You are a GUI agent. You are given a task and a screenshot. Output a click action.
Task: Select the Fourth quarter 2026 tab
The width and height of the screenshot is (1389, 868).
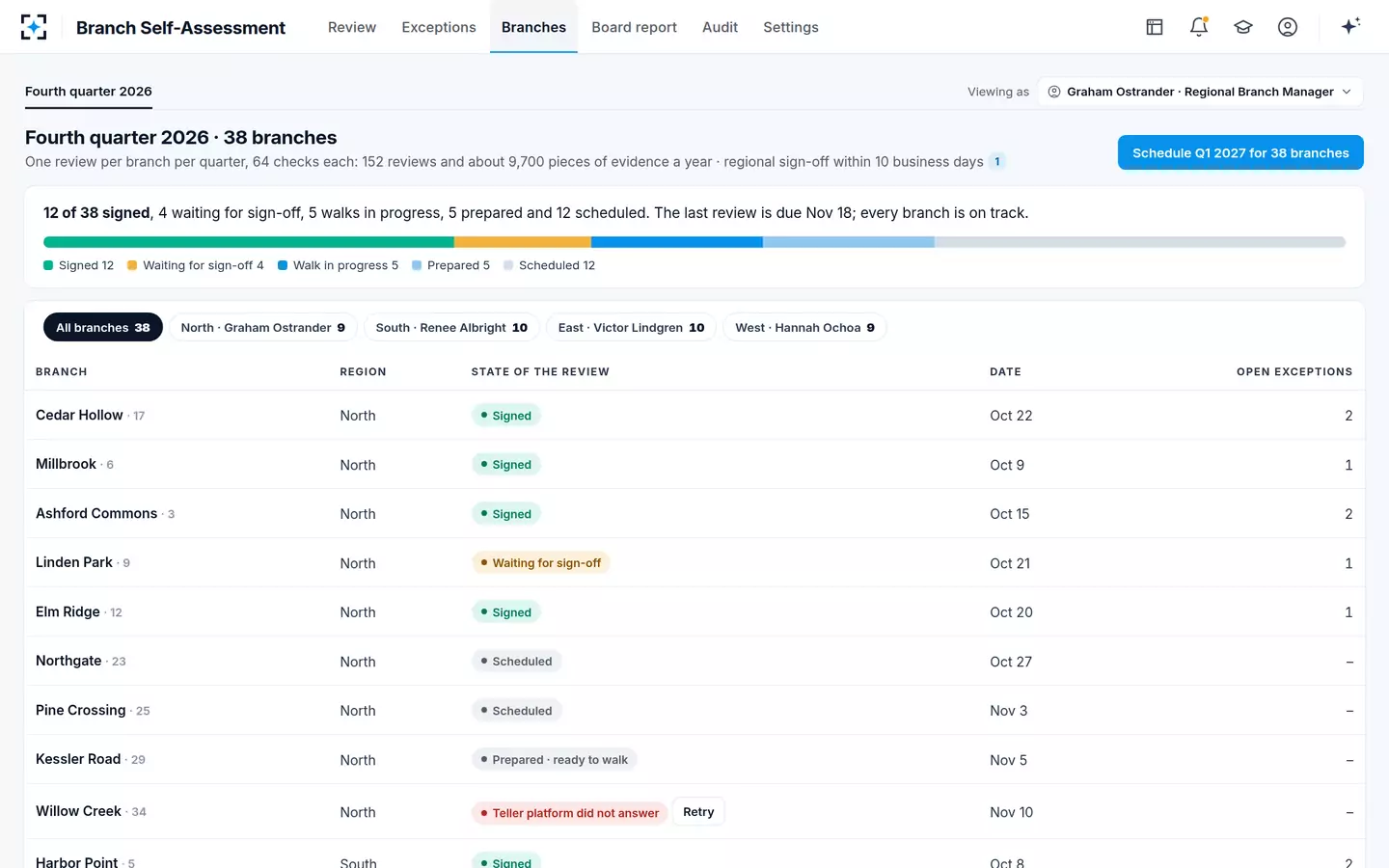click(x=89, y=92)
